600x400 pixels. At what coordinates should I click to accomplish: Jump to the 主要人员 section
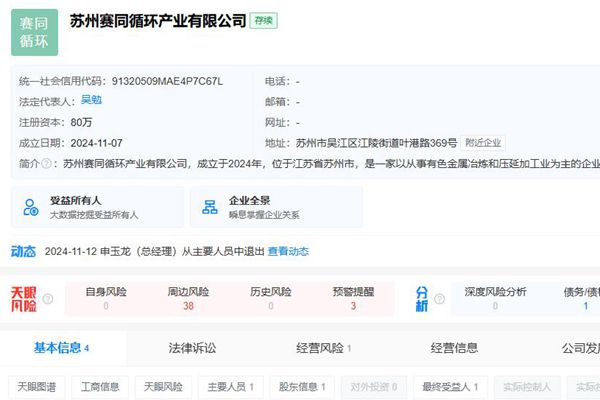[x=231, y=386]
